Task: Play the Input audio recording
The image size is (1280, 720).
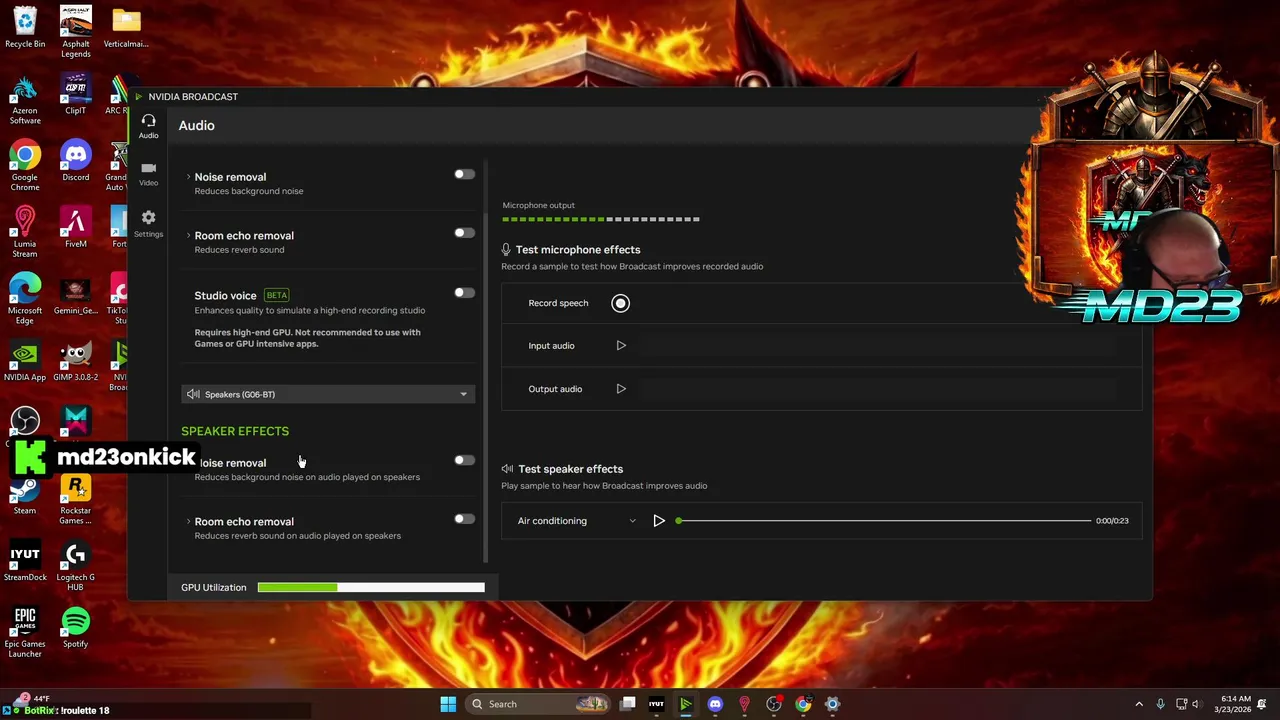Action: point(621,346)
